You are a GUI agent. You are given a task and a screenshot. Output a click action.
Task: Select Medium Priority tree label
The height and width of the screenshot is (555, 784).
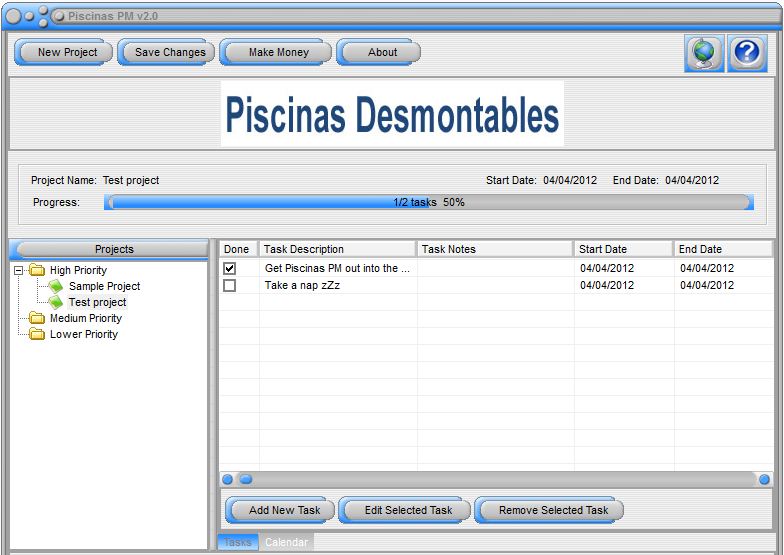point(86,318)
